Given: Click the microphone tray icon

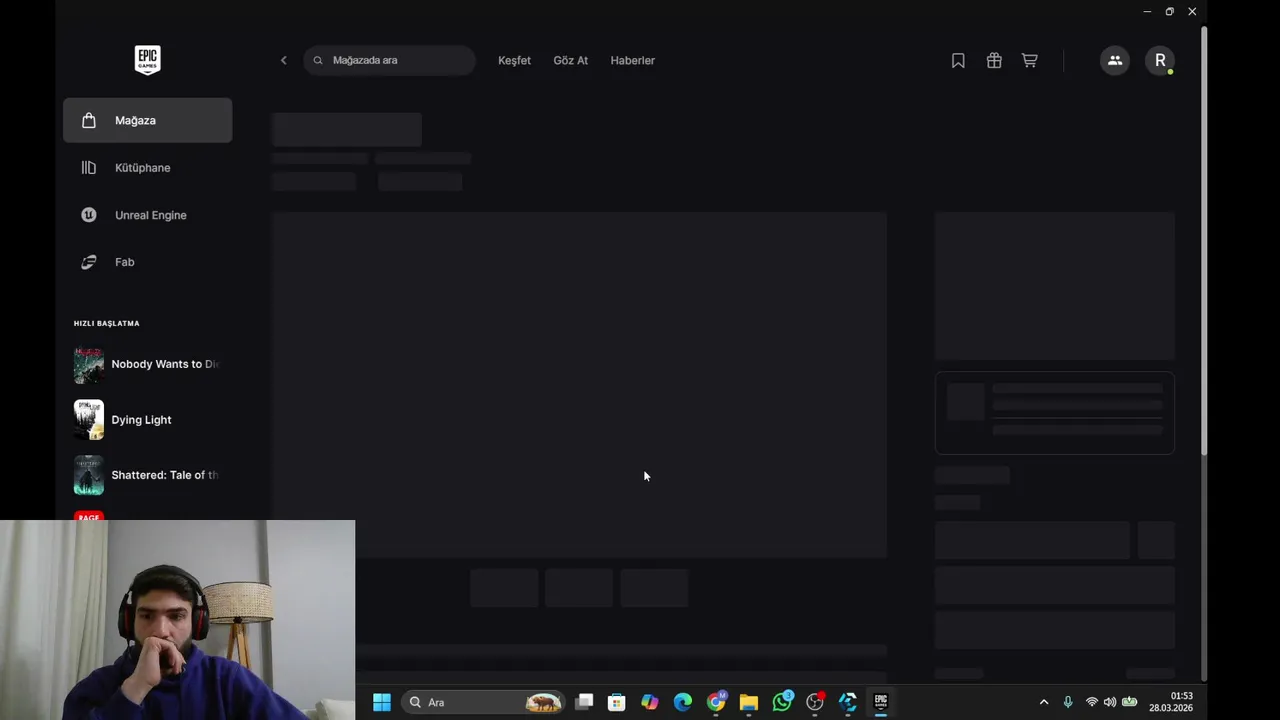Looking at the screenshot, I should (1068, 702).
